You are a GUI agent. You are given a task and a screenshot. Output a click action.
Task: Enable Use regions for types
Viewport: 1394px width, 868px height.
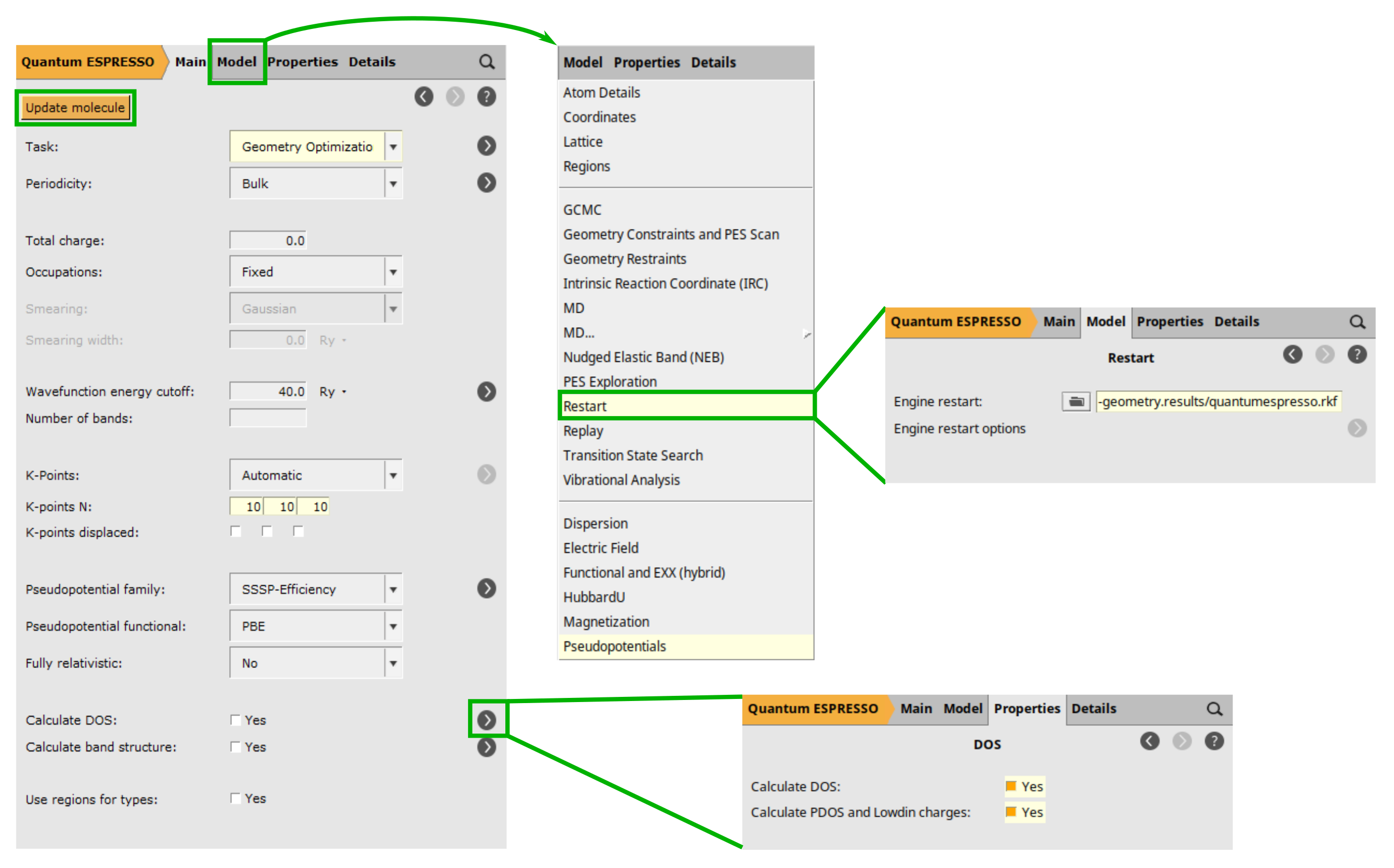click(x=235, y=798)
